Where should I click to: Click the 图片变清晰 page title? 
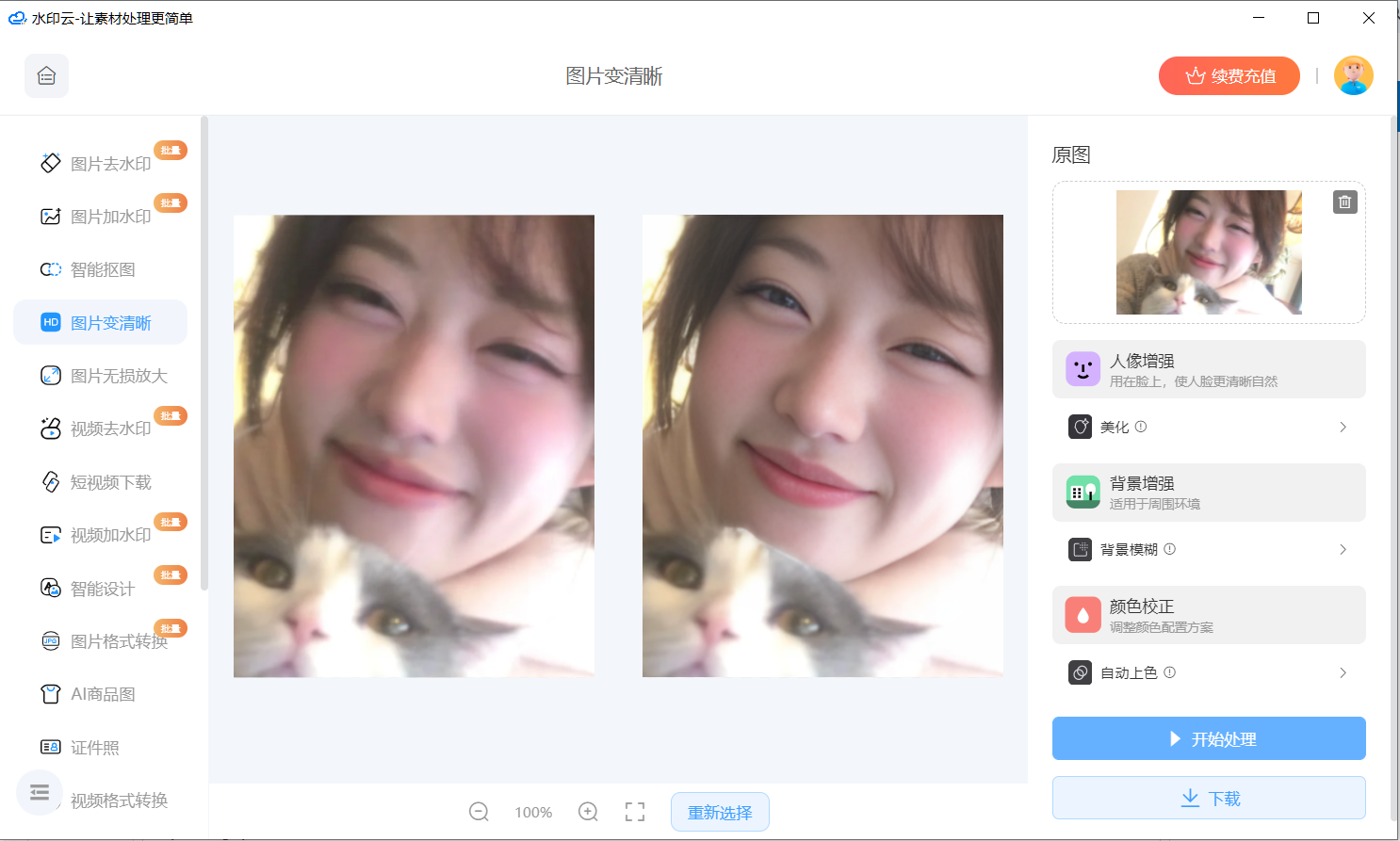(x=614, y=76)
